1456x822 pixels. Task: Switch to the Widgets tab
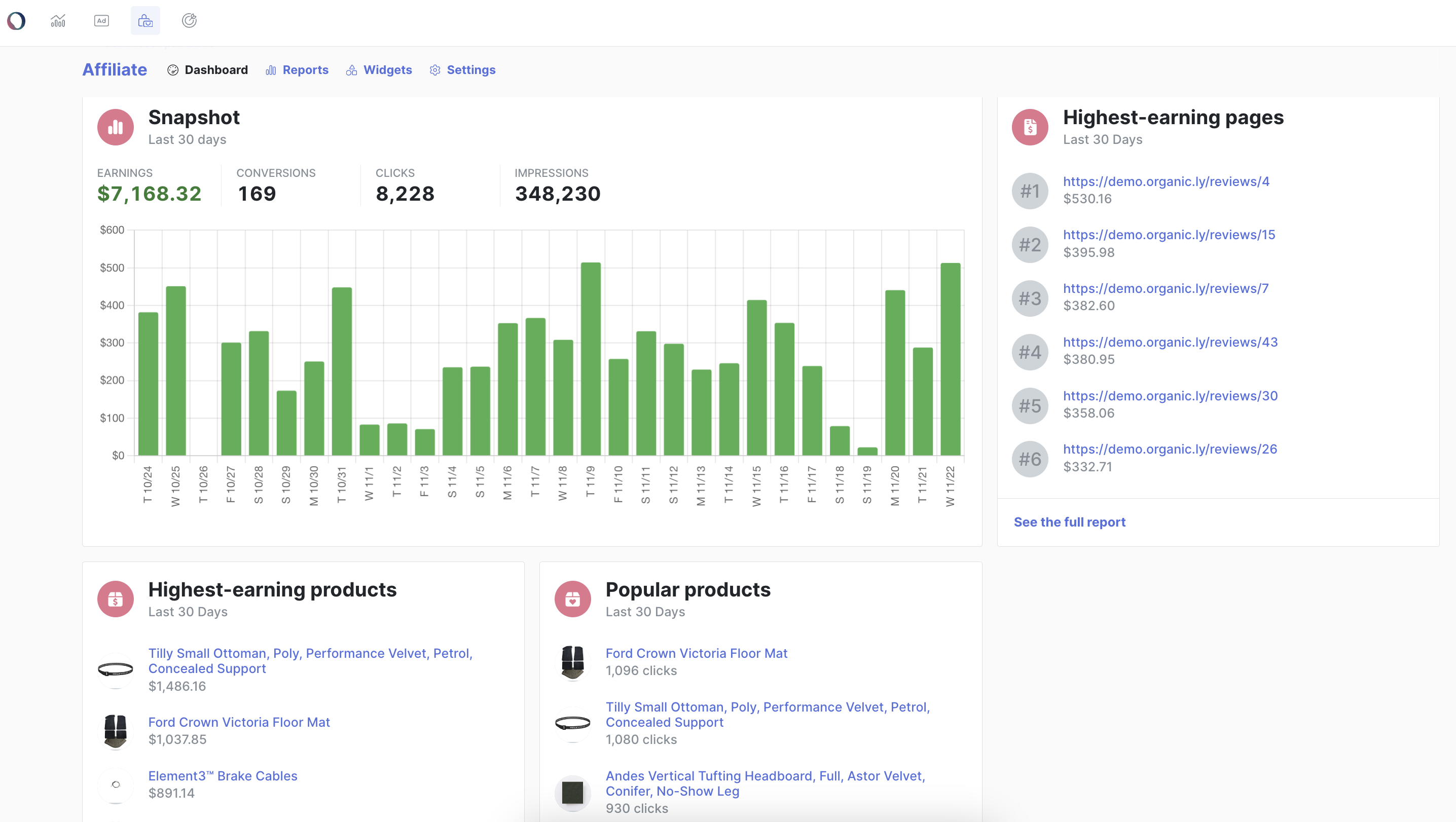[379, 70]
